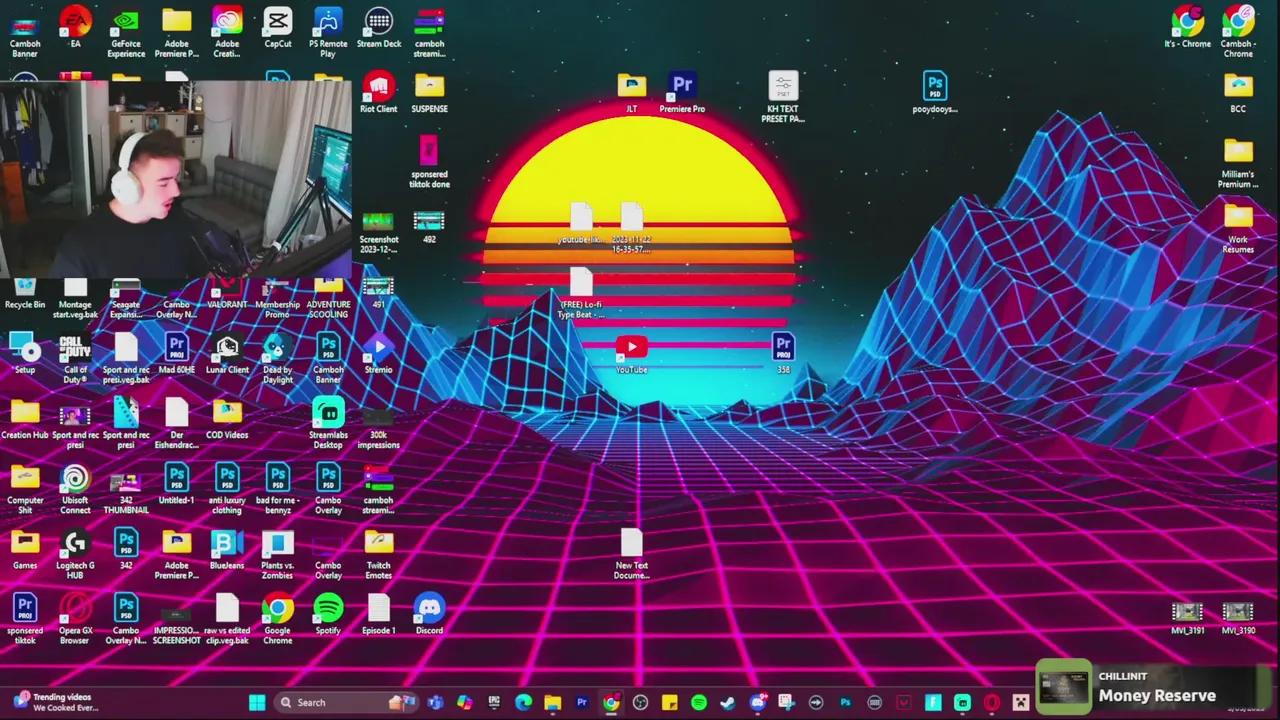Open the Games folder

point(25,549)
